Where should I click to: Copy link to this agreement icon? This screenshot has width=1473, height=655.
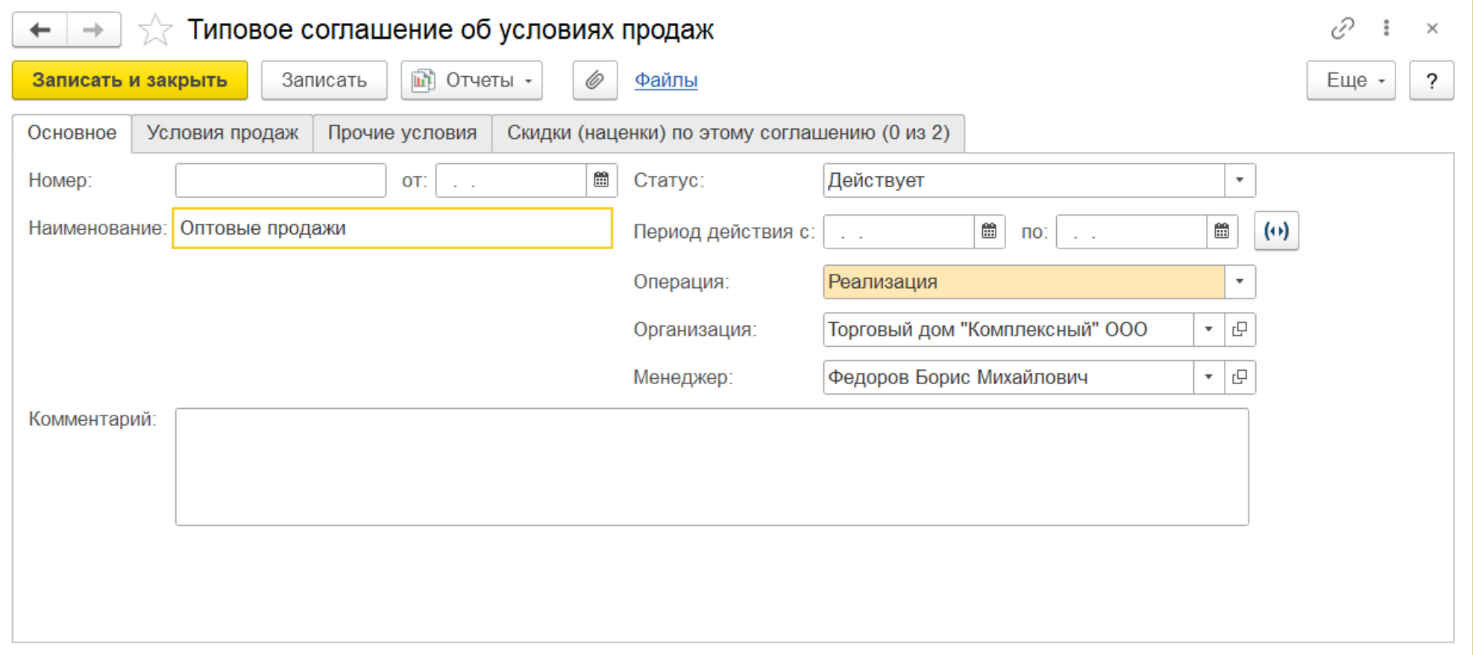[1342, 29]
